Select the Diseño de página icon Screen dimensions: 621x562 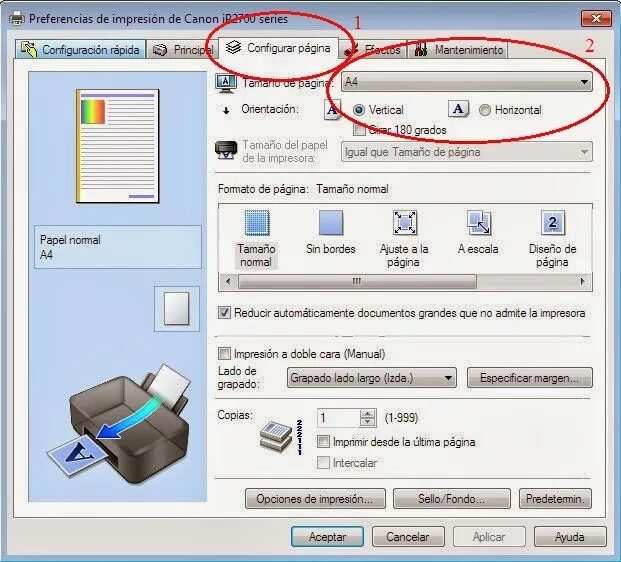coord(552,223)
